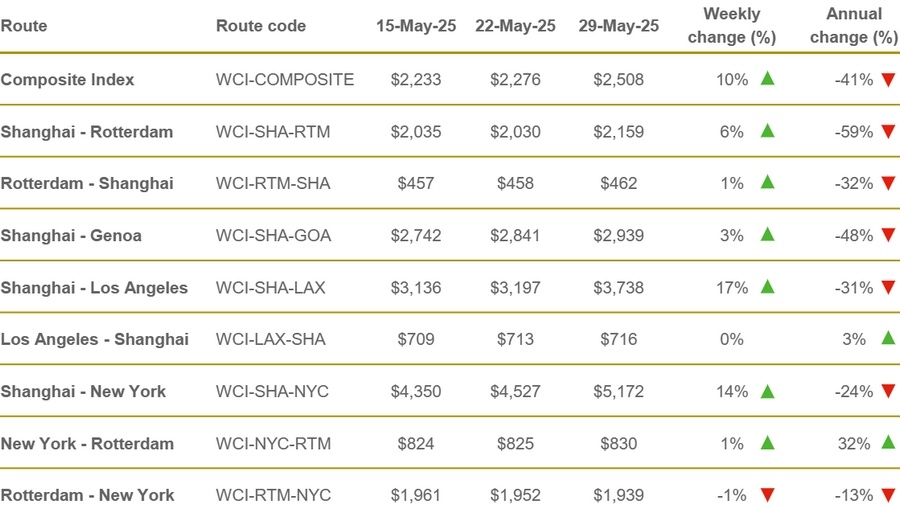Click the WCI-SHA-LAX route code cell
Image resolution: width=900 pixels, height=509 pixels.
[270, 287]
